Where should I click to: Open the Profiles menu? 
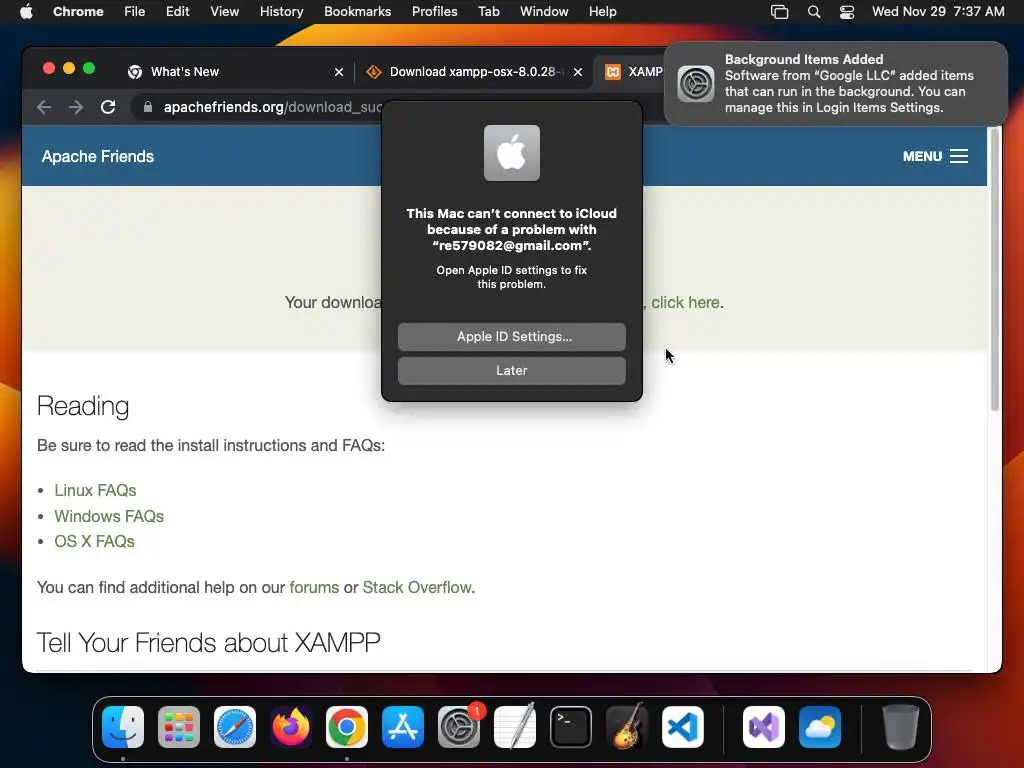[434, 12]
